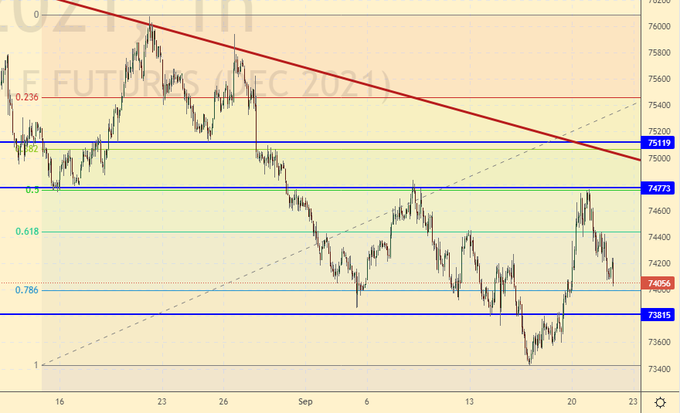Click 73400 on the price scale
The image size is (680, 413).
coord(658,369)
